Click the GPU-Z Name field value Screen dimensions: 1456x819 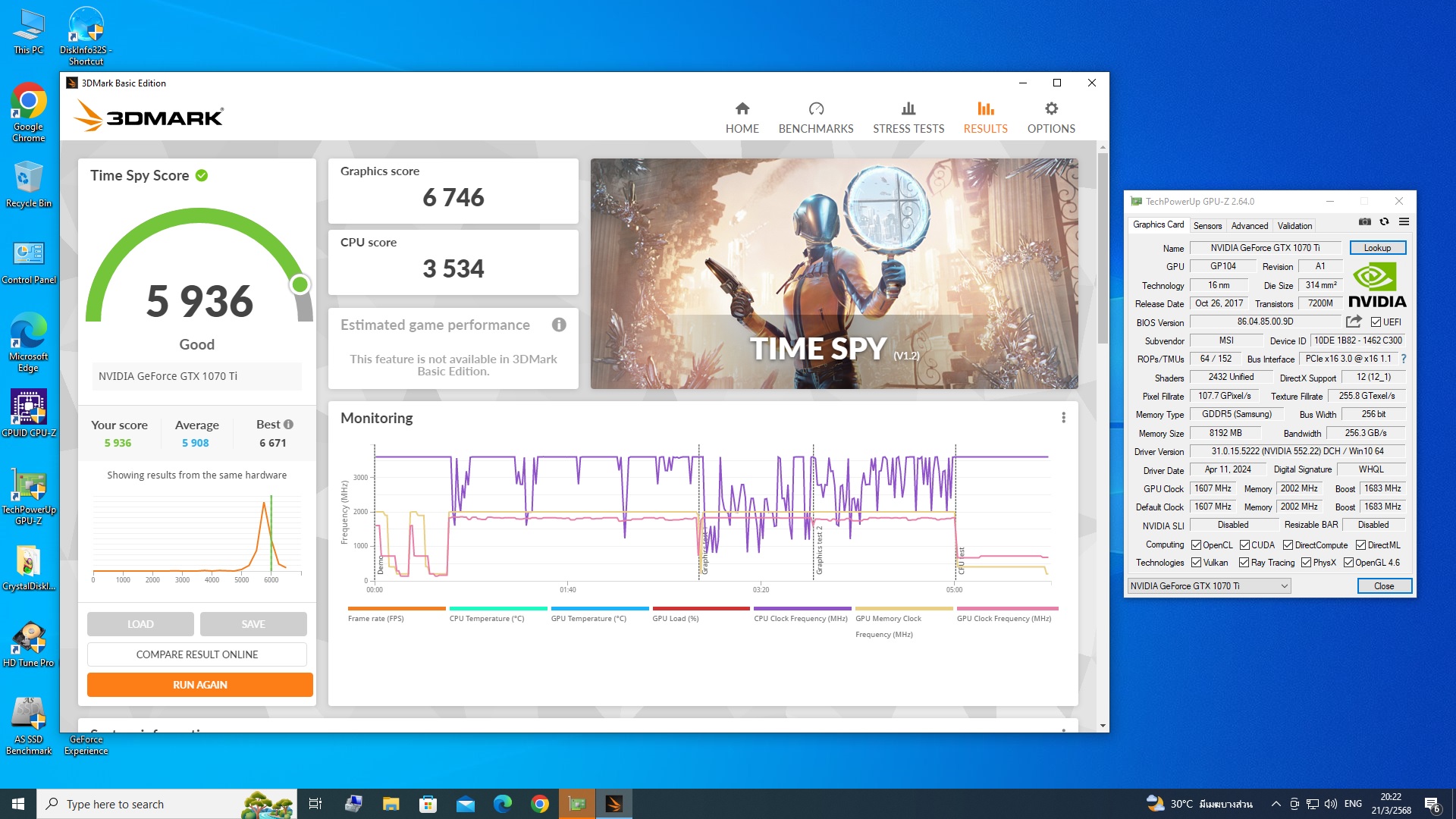pyautogui.click(x=1265, y=248)
